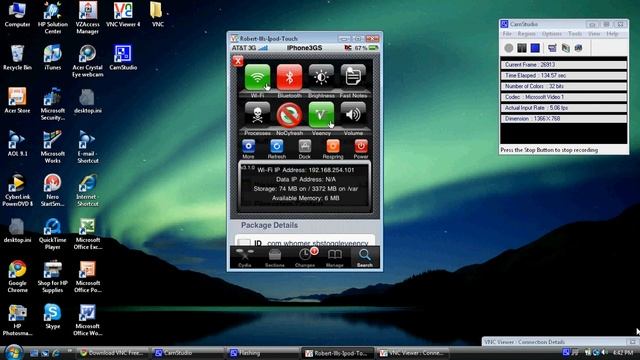Viewport: 640px width, 360px height.
Task: Open the iTunes desktop shortcut
Action: point(53,58)
